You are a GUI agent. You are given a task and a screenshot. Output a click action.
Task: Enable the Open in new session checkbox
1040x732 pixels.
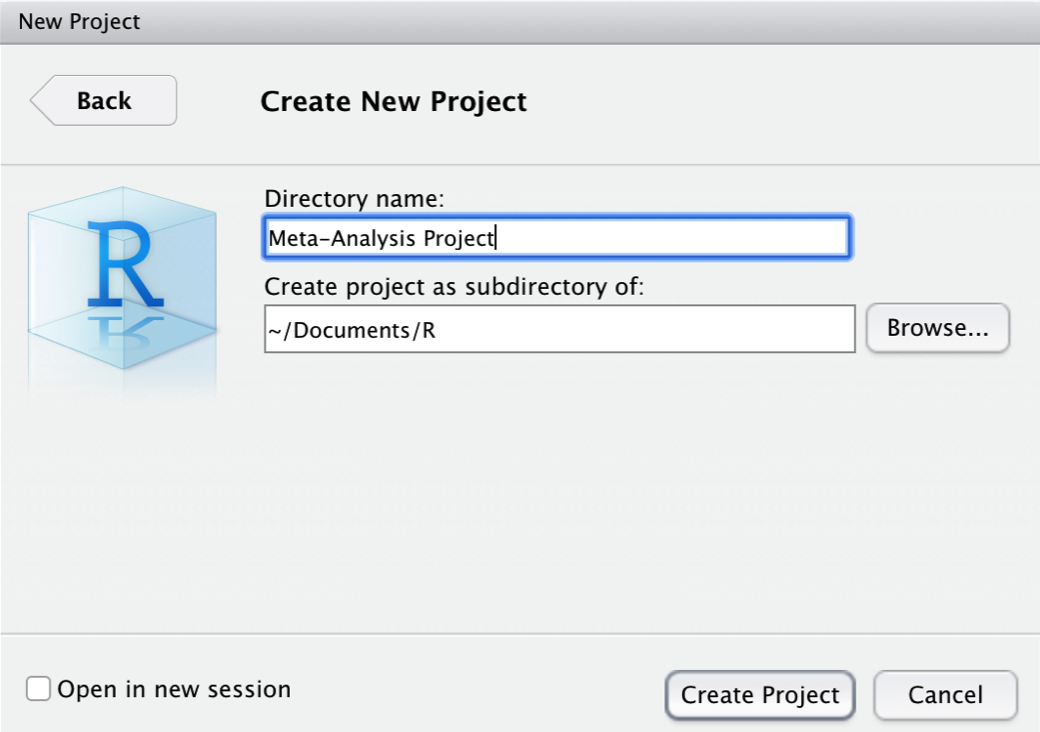click(x=38, y=690)
